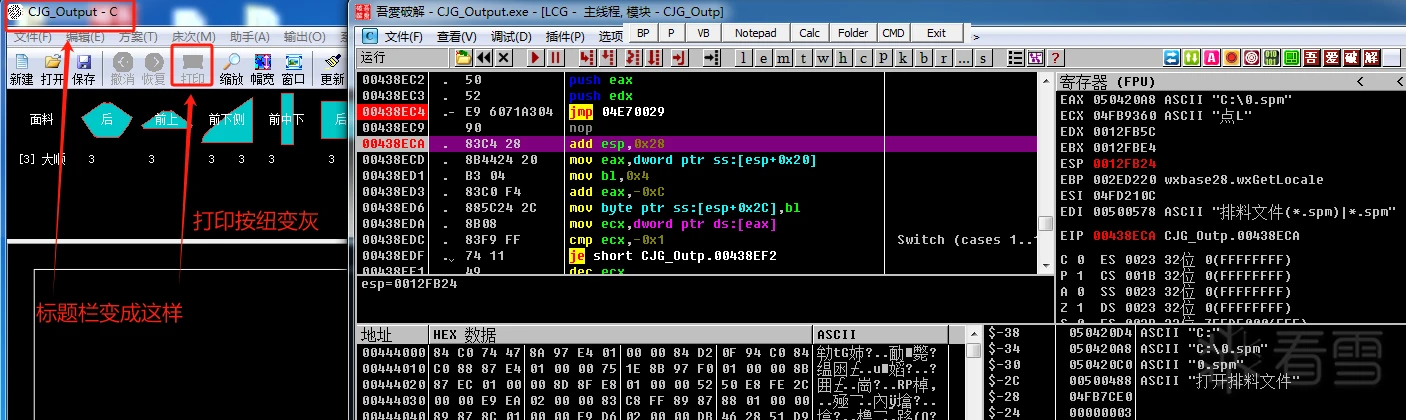
Task: Click the close program X icon
Action: click(504, 57)
